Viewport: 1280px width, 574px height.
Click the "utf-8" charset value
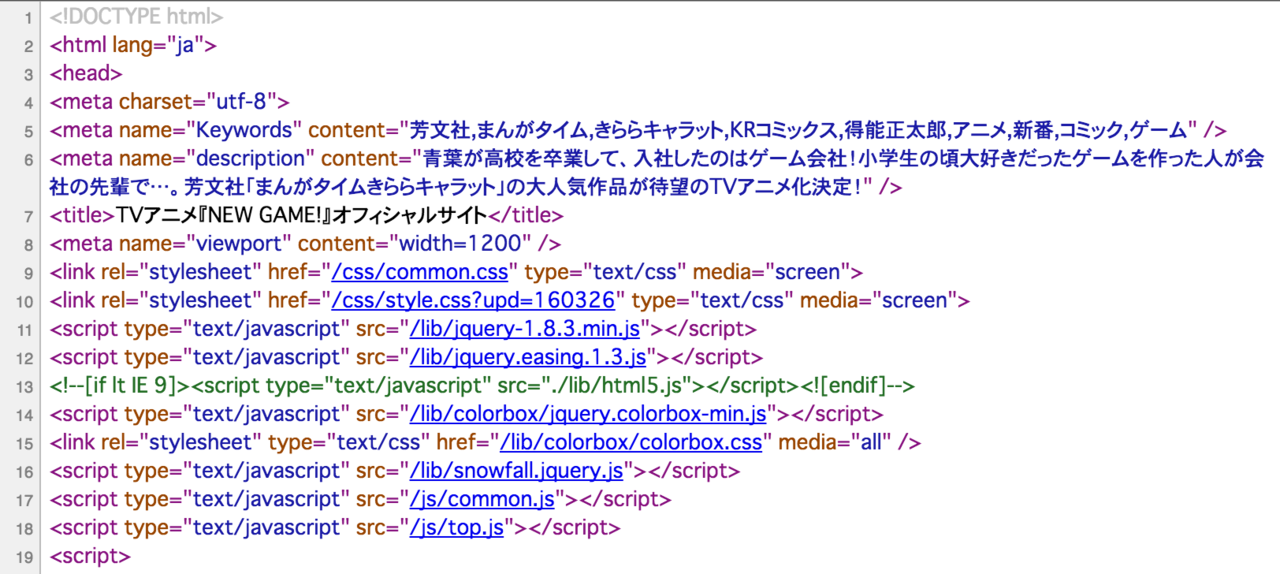[243, 101]
